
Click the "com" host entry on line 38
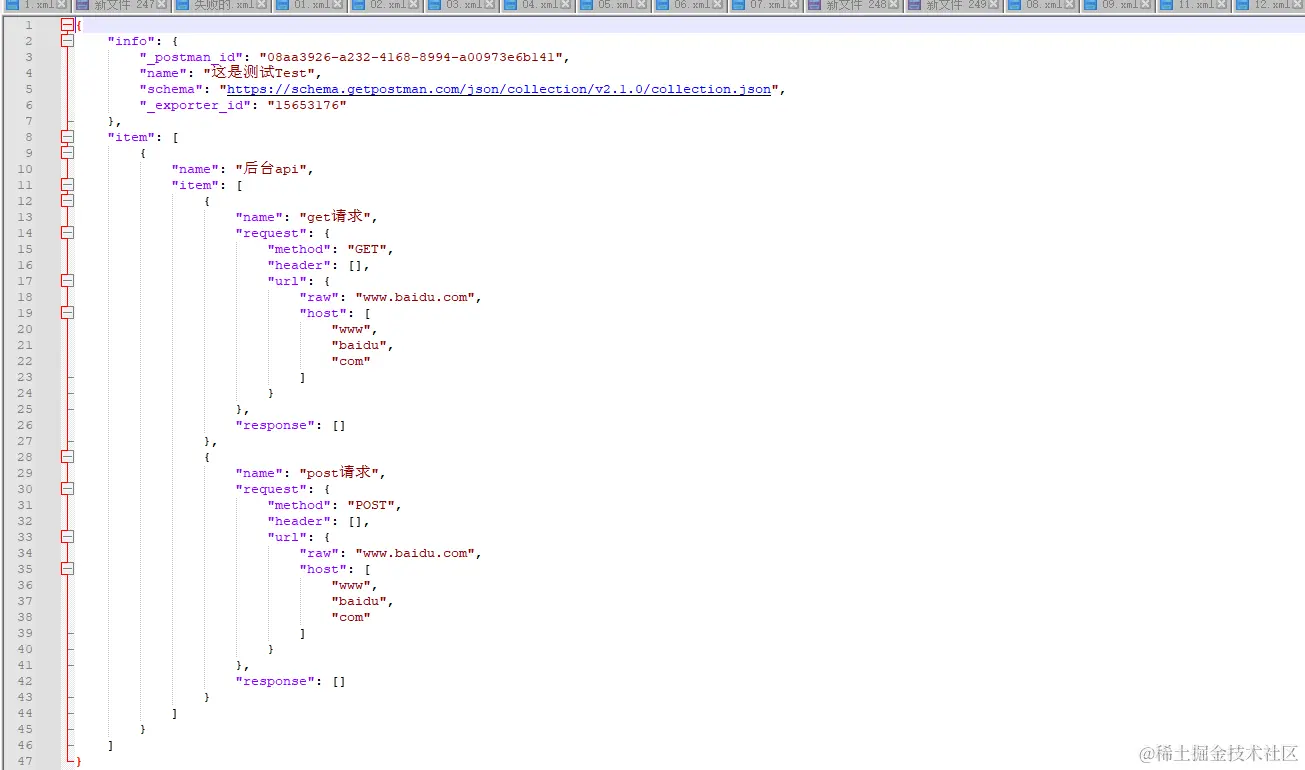(x=351, y=617)
